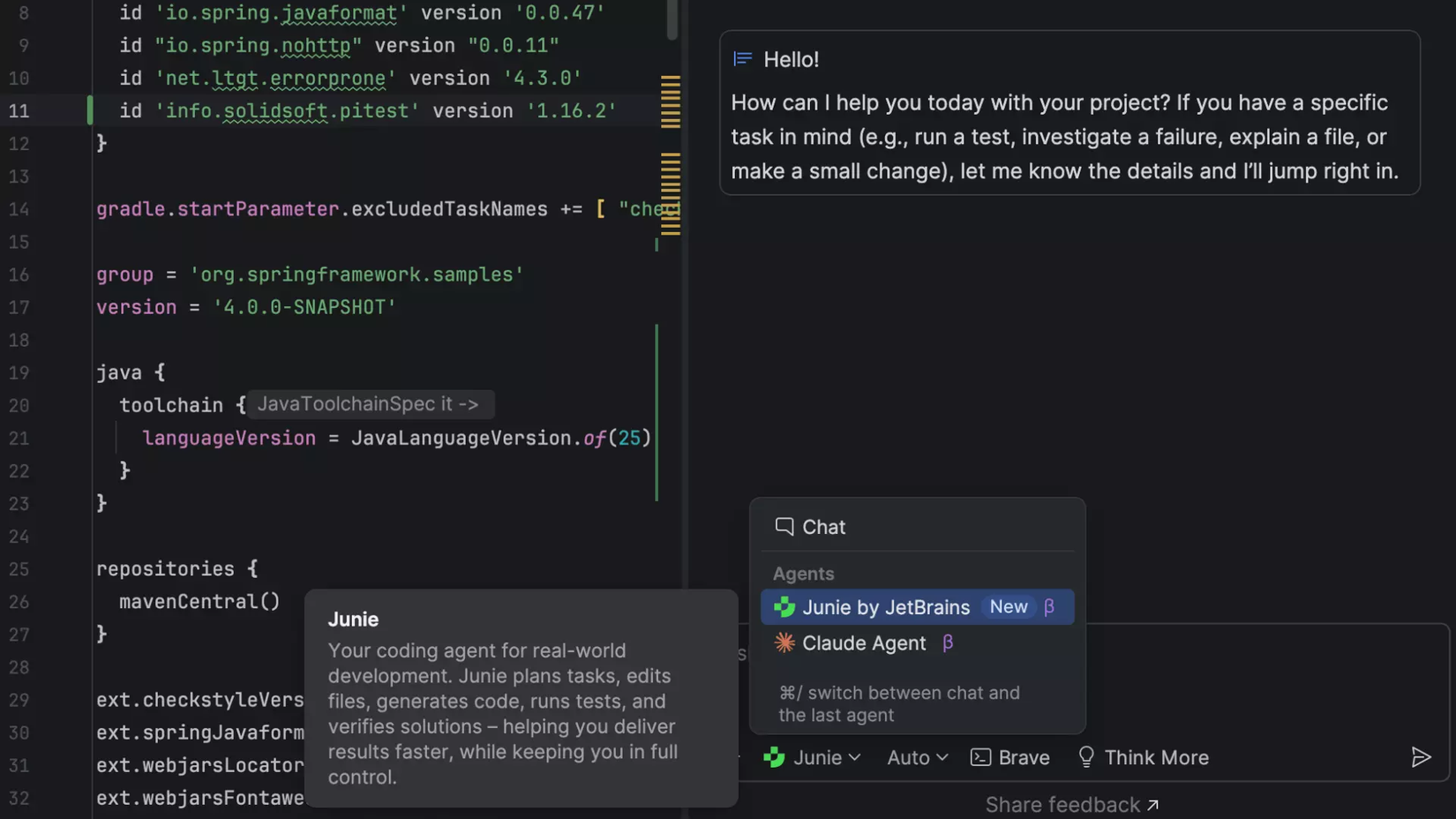The image size is (1456, 819).
Task: Open the chevron next to Junie label
Action: (x=854, y=757)
